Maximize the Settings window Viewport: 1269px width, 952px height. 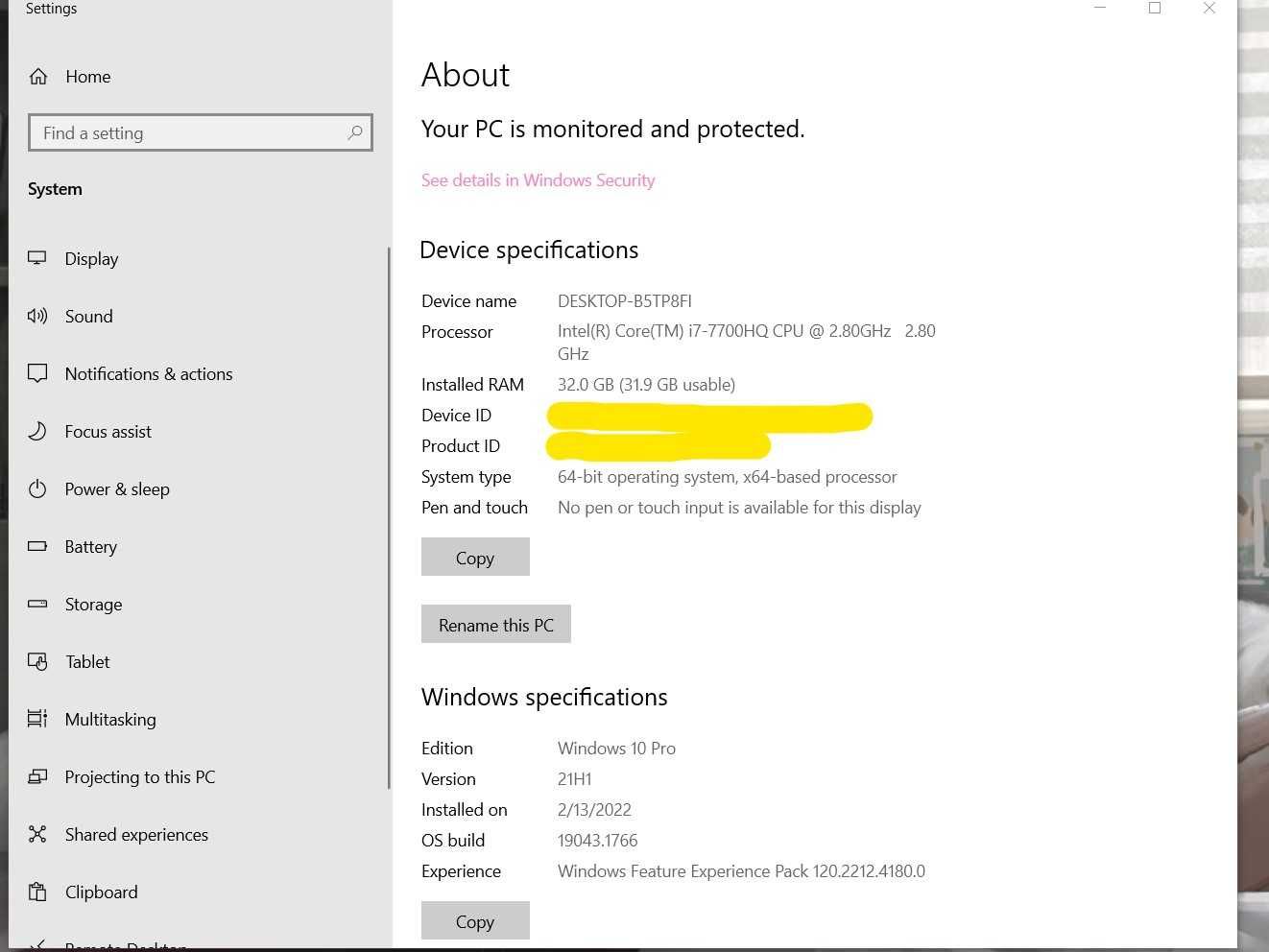pyautogui.click(x=1155, y=8)
